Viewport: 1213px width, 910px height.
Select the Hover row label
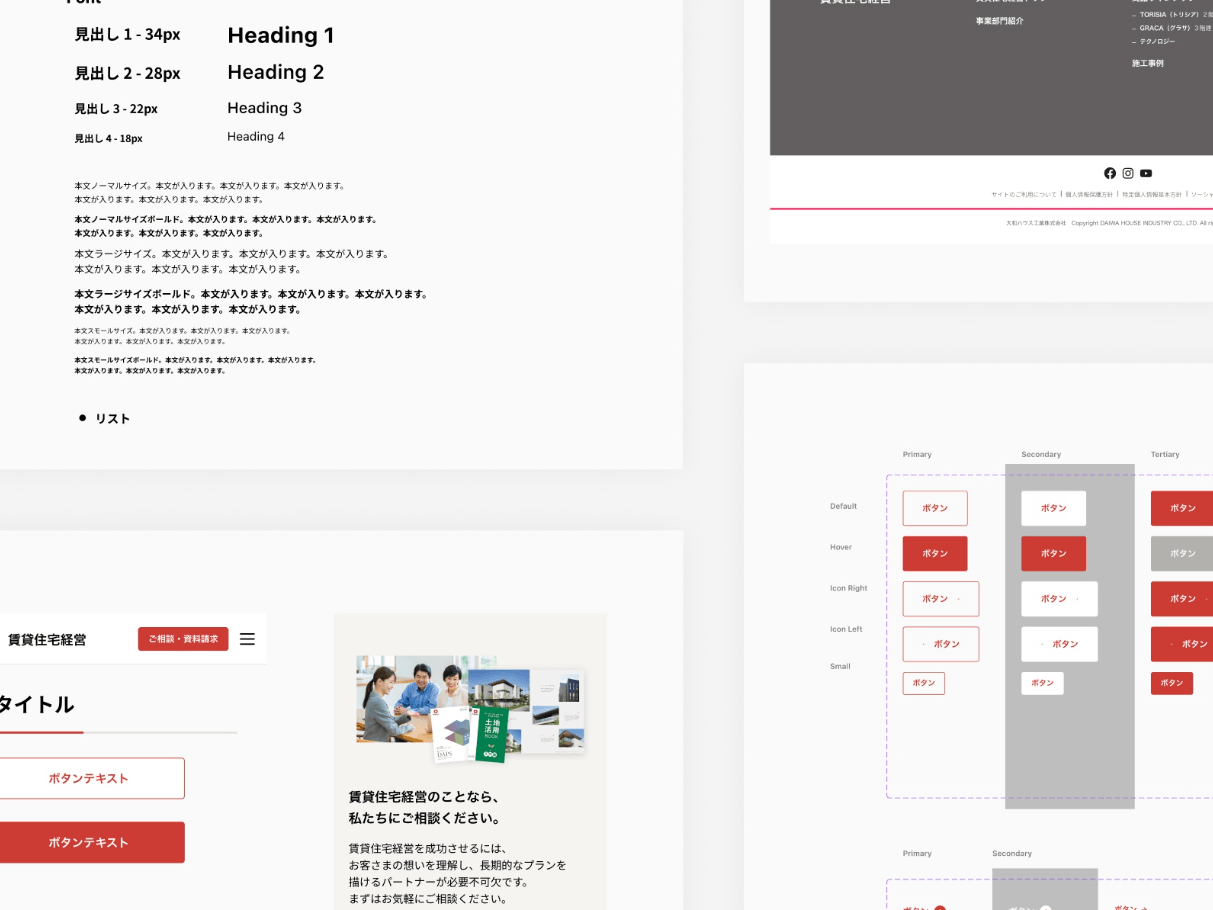coord(841,547)
